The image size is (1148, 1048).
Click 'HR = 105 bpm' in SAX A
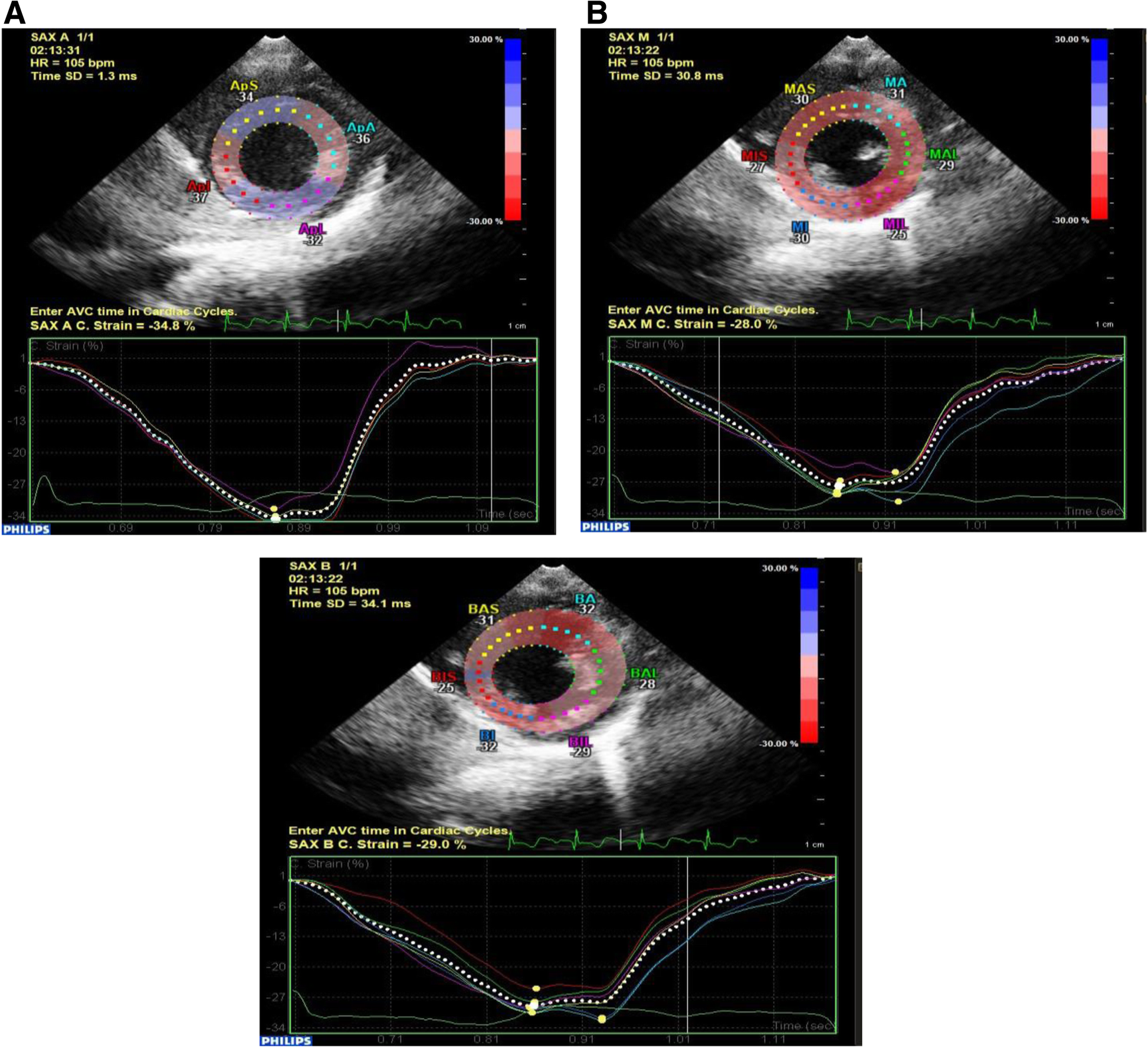(x=72, y=63)
